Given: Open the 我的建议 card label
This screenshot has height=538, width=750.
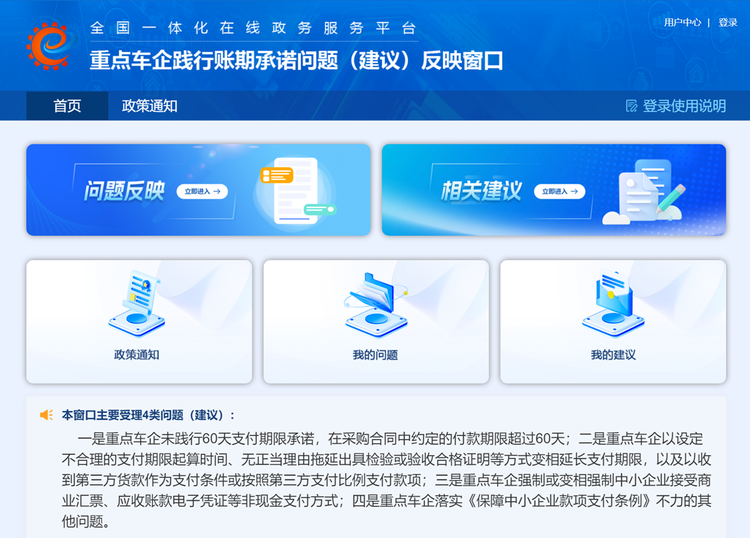Looking at the screenshot, I should [613, 355].
